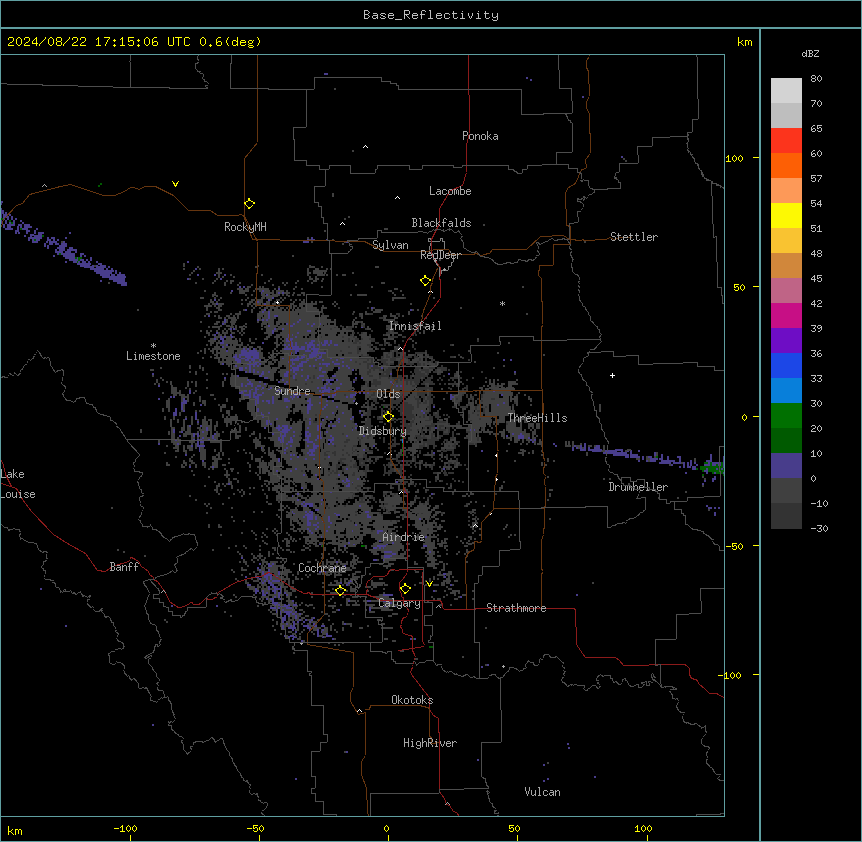Click the Innisfail city label
The height and width of the screenshot is (842, 862).
tap(415, 326)
